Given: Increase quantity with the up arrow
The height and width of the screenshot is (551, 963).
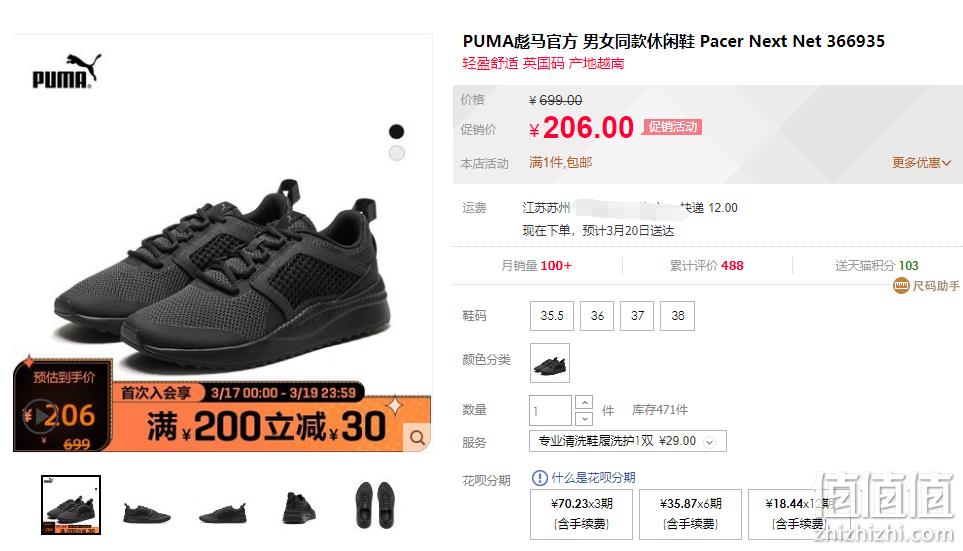Looking at the screenshot, I should pyautogui.click(x=584, y=403).
